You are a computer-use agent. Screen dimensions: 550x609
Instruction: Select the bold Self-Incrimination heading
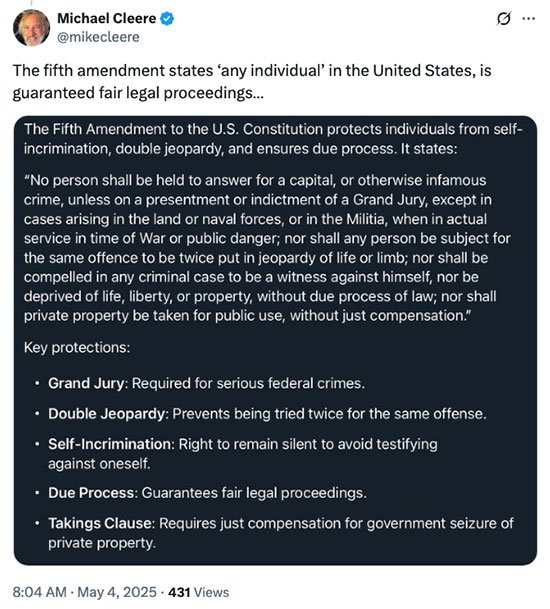[110, 444]
